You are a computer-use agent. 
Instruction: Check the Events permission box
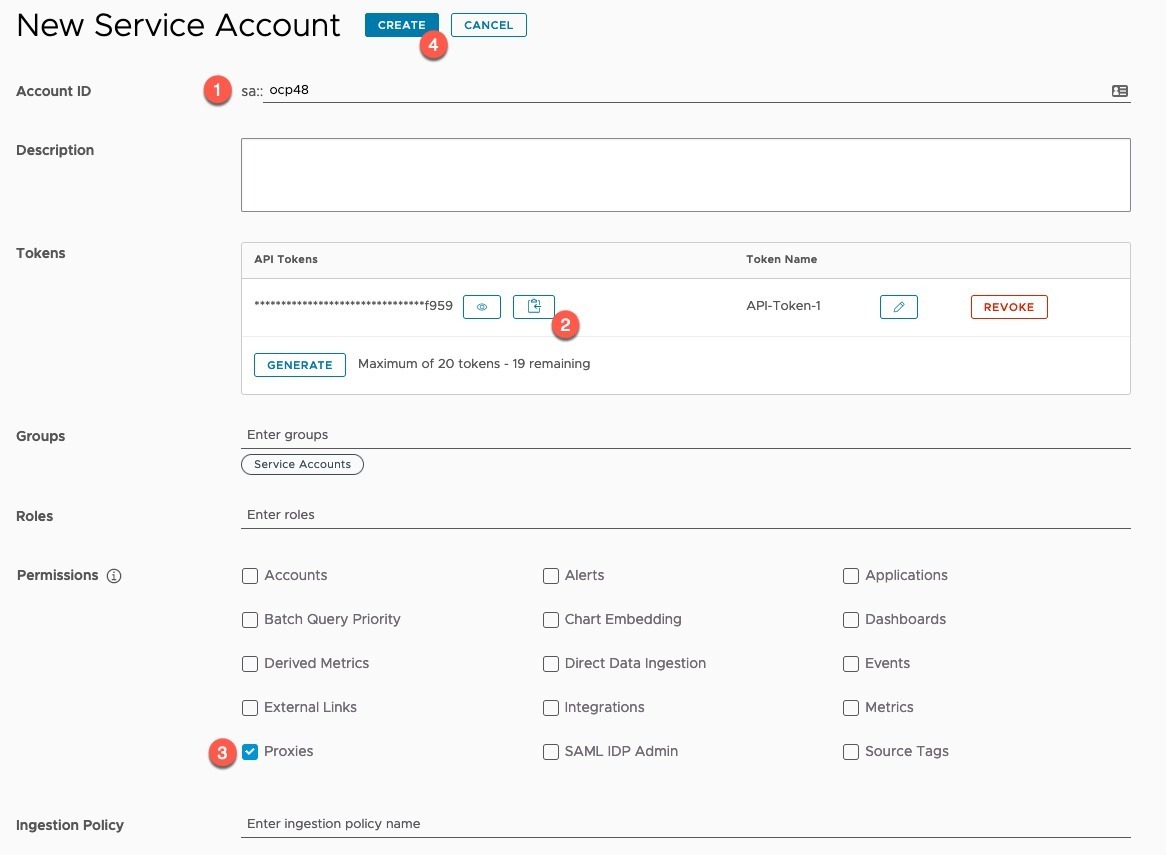[x=851, y=663]
